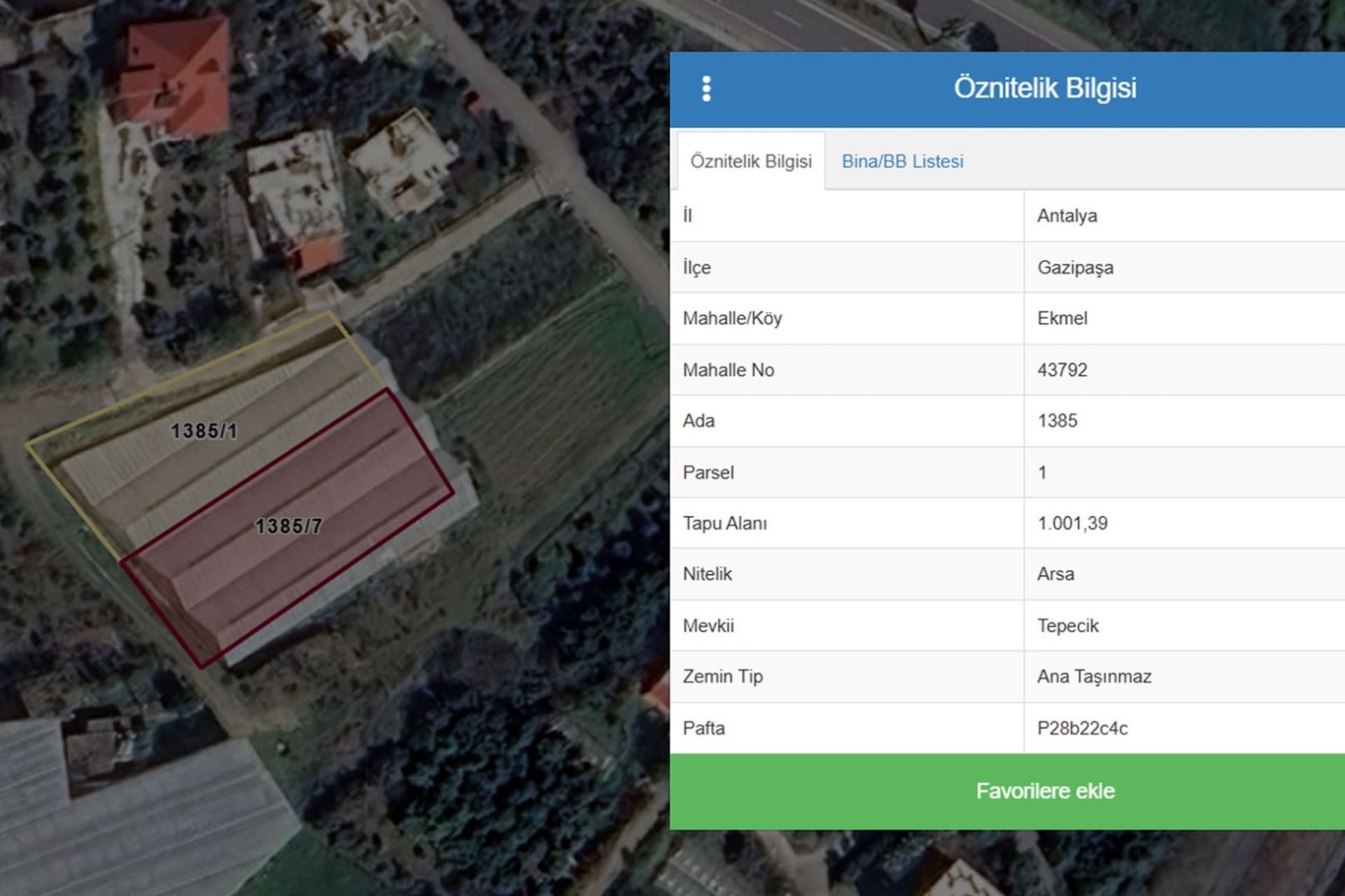This screenshot has width=1345, height=896.
Task: Click parcel label 1385/7 on the map
Action: (288, 526)
